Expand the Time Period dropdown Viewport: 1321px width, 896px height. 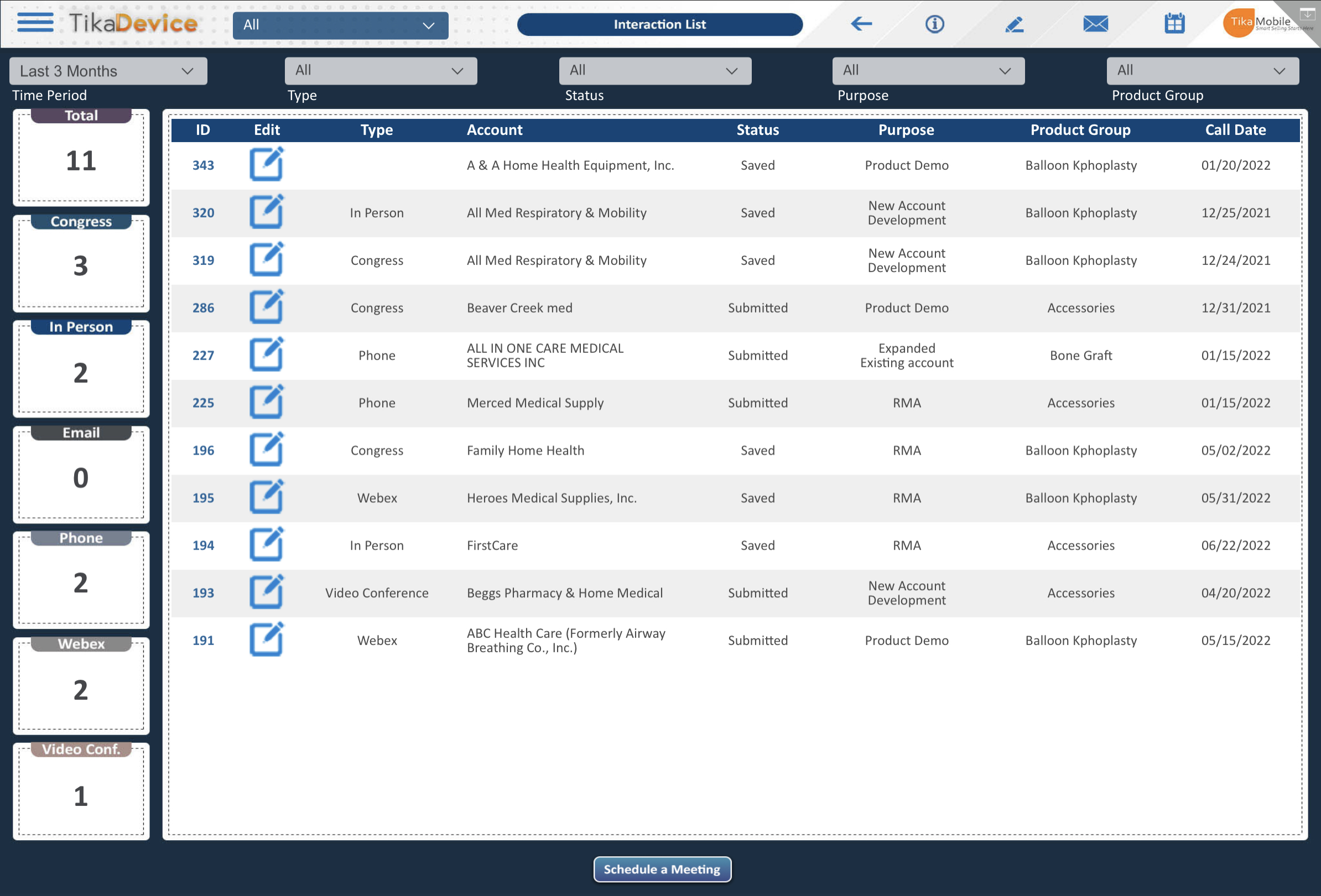108,71
